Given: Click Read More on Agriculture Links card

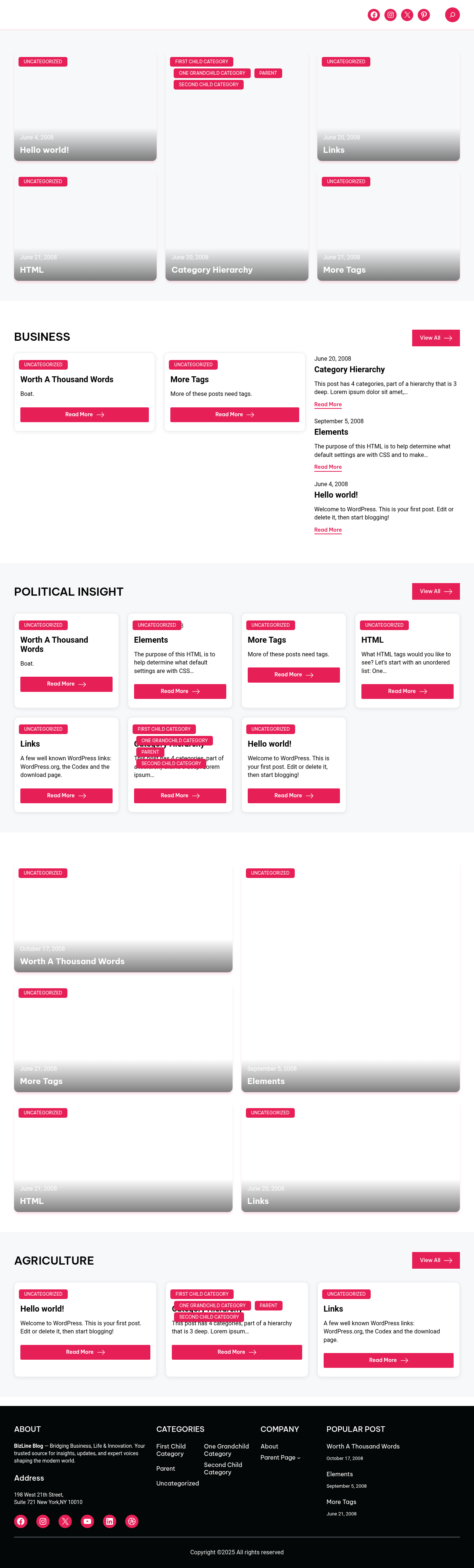Looking at the screenshot, I should click(388, 1360).
